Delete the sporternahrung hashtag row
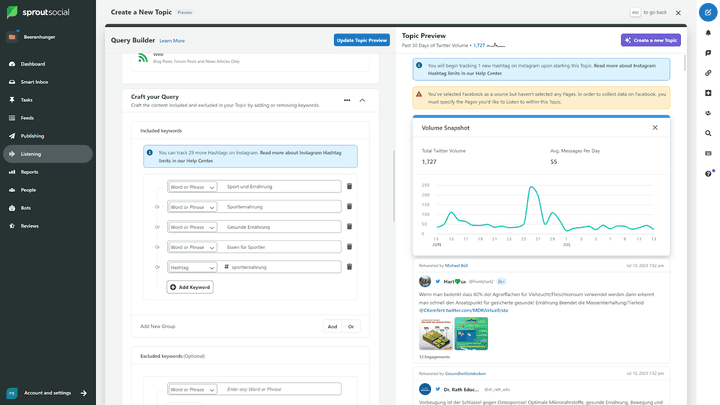Image resolution: width=720 pixels, height=405 pixels. point(349,267)
